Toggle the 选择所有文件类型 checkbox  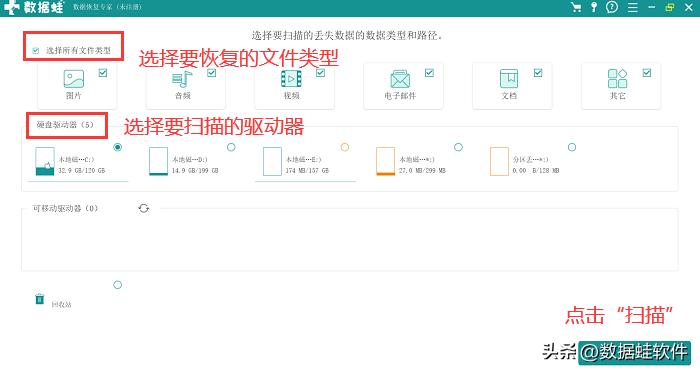click(36, 50)
